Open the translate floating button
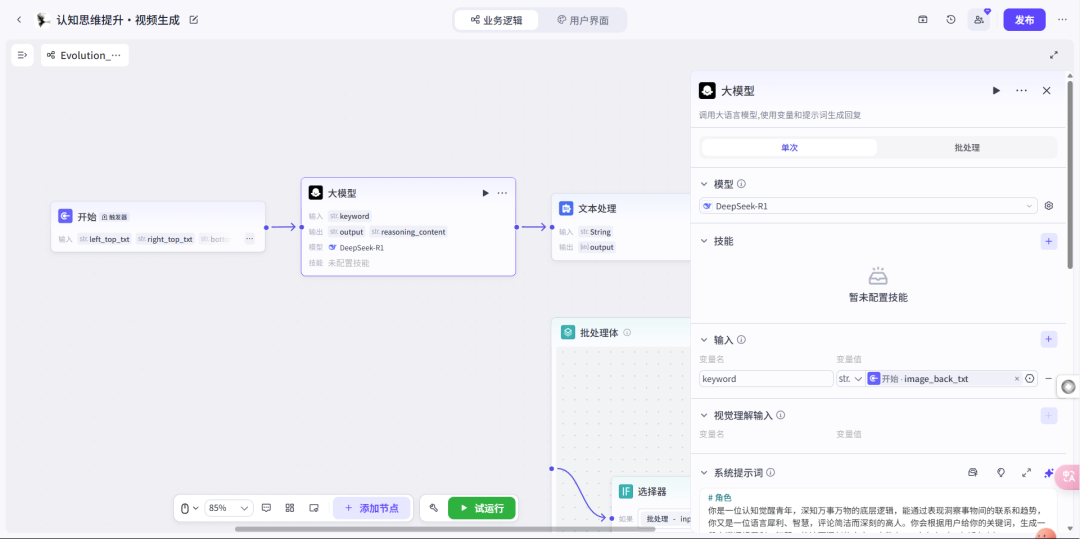Viewport: 1080px width, 539px height. click(1069, 475)
